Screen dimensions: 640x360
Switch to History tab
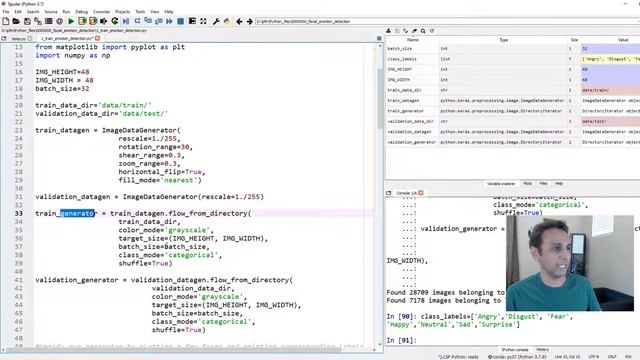pyautogui.click(x=542, y=350)
